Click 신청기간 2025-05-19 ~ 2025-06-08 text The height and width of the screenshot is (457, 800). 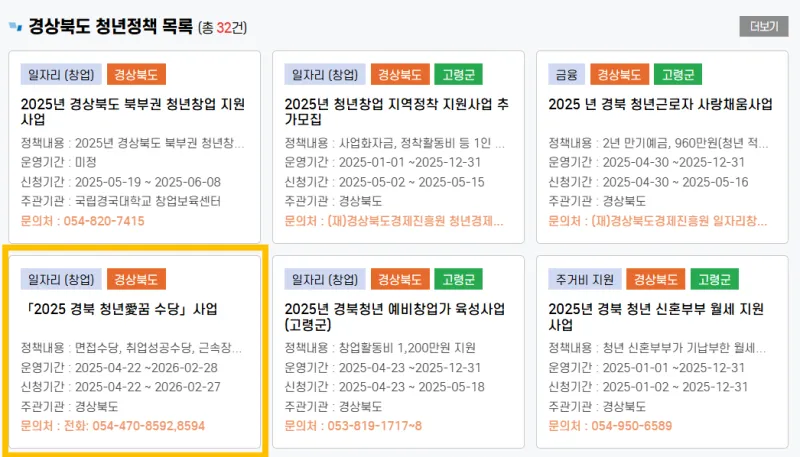coord(121,182)
